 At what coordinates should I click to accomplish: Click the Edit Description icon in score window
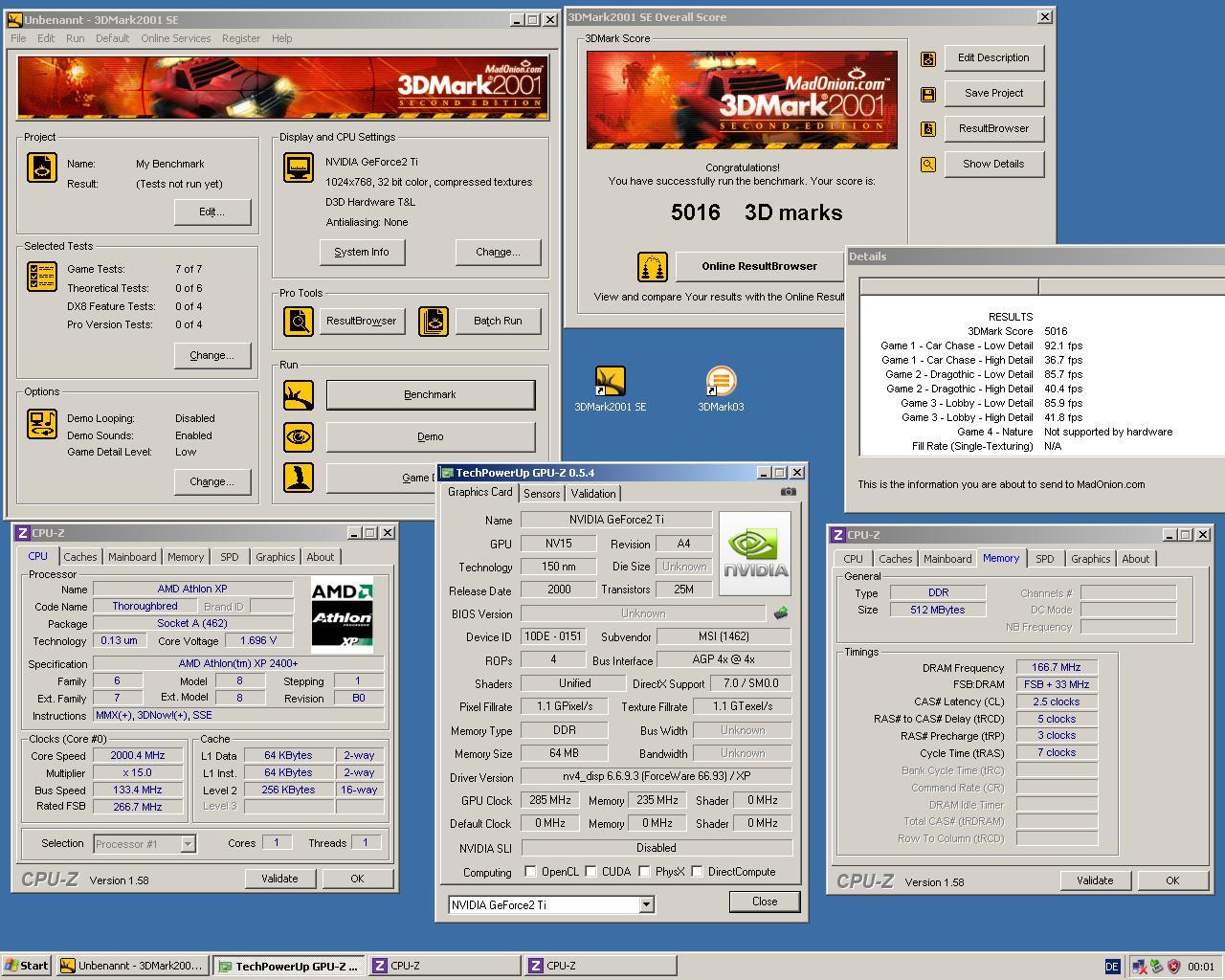pyautogui.click(x=927, y=59)
